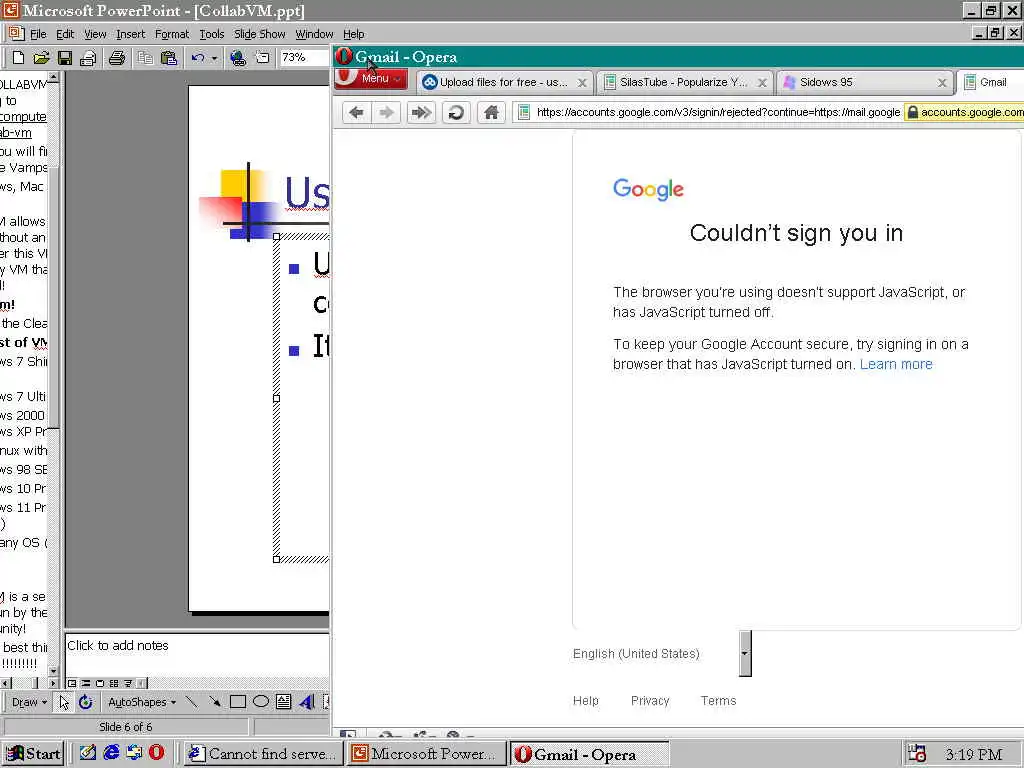Click the 'Click to add notes' area
The image size is (1024, 768).
click(x=197, y=655)
